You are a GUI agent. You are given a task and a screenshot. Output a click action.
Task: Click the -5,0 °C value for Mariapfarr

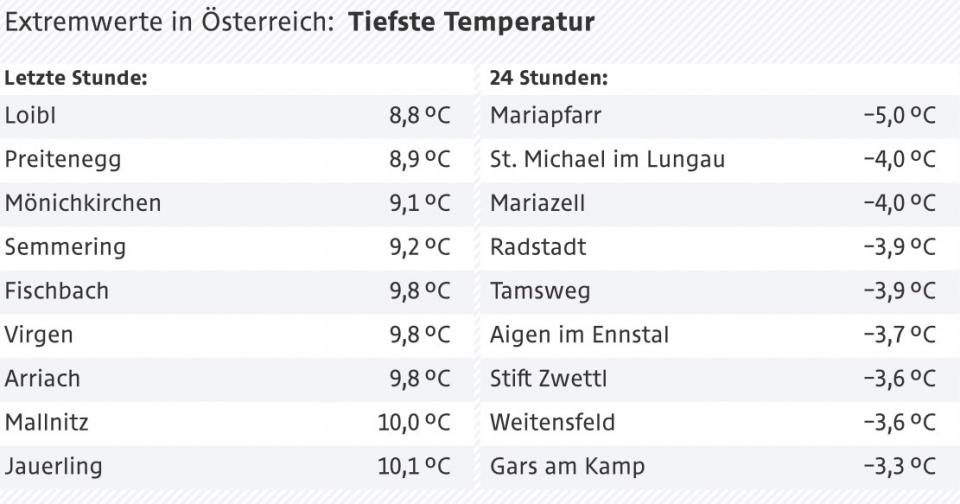(899, 116)
